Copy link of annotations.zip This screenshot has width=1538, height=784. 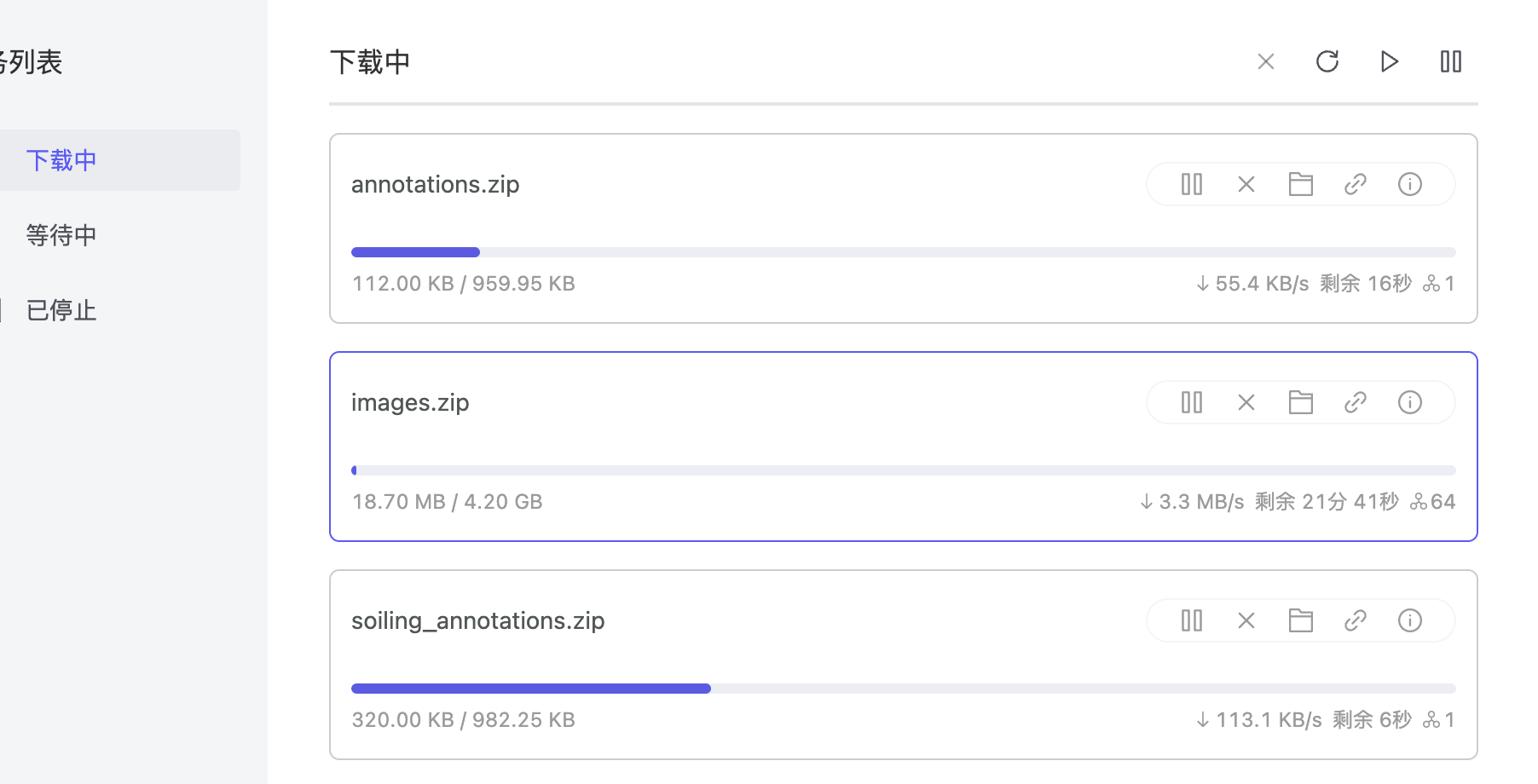click(1356, 184)
